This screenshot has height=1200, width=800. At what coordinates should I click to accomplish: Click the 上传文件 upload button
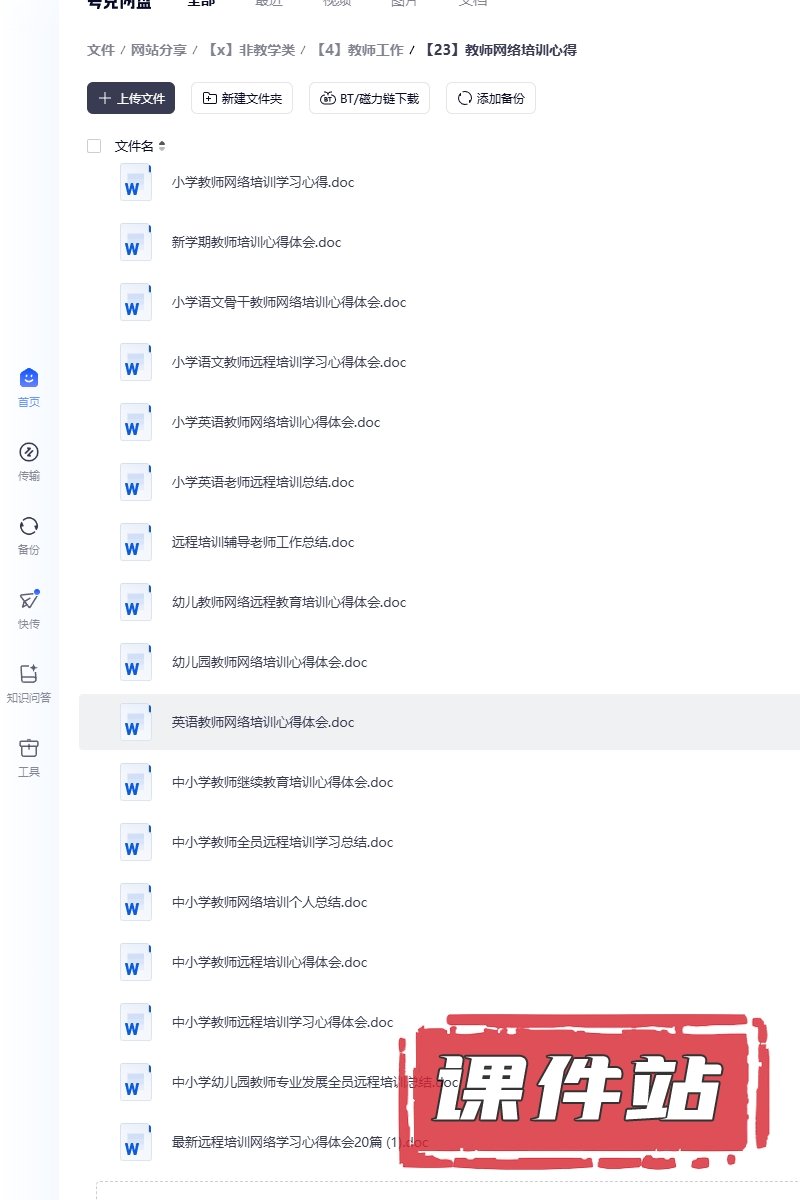(x=131, y=98)
